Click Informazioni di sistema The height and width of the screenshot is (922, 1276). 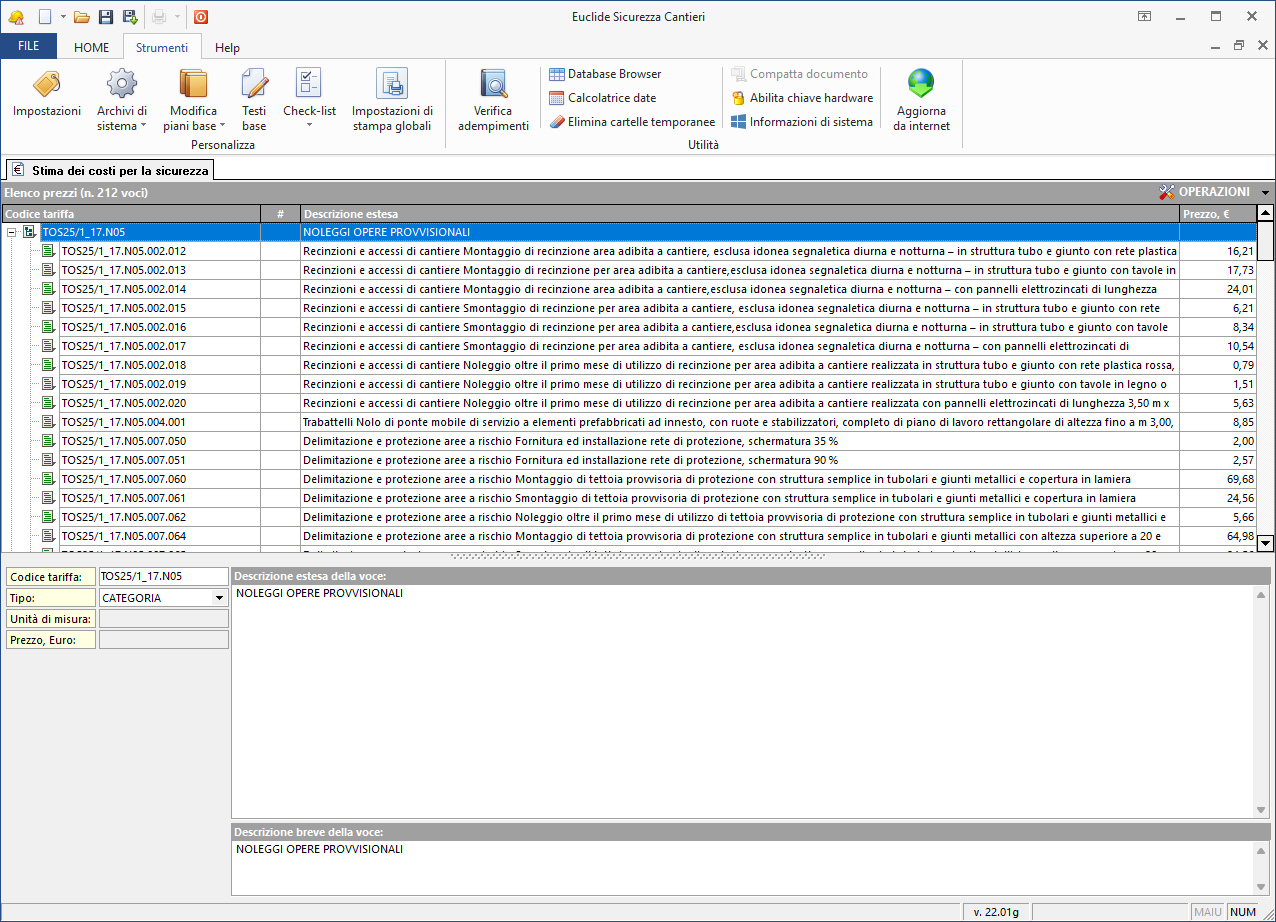click(801, 122)
